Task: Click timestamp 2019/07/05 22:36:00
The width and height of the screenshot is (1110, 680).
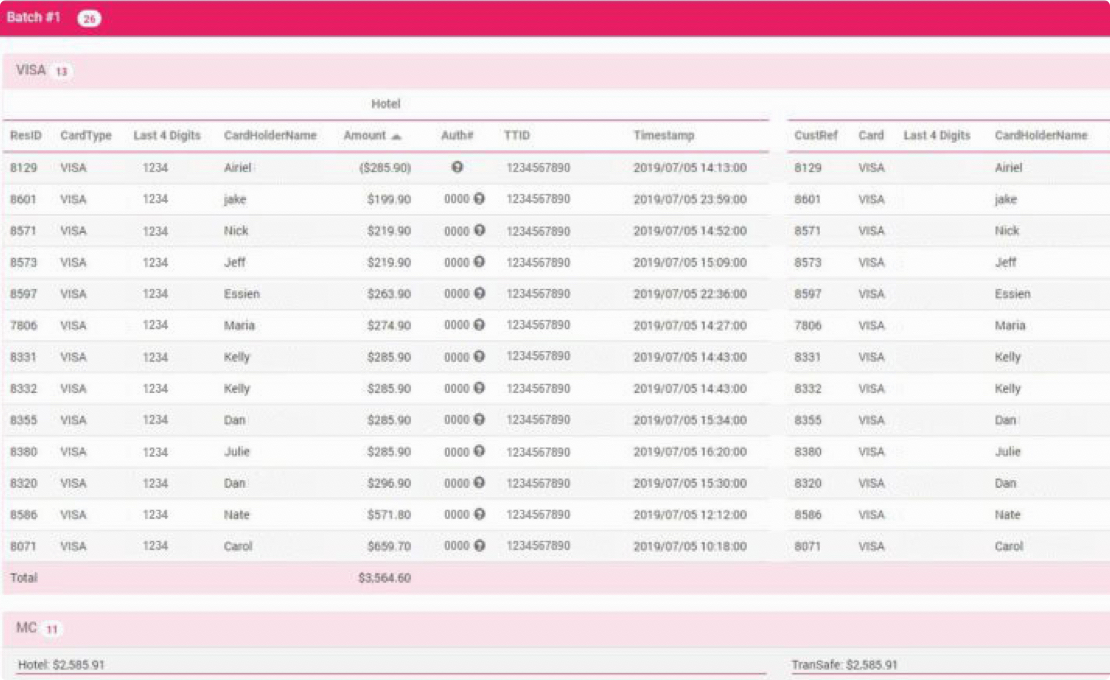Action: 690,294
